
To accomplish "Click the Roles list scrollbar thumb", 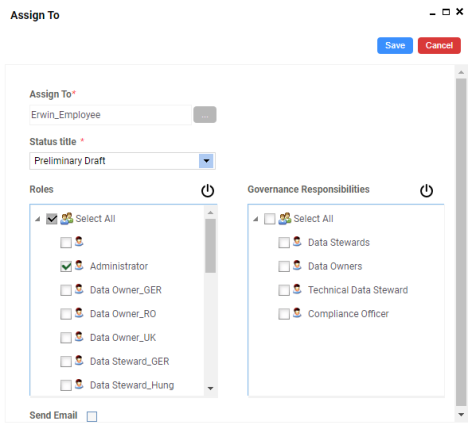I will click(210, 246).
